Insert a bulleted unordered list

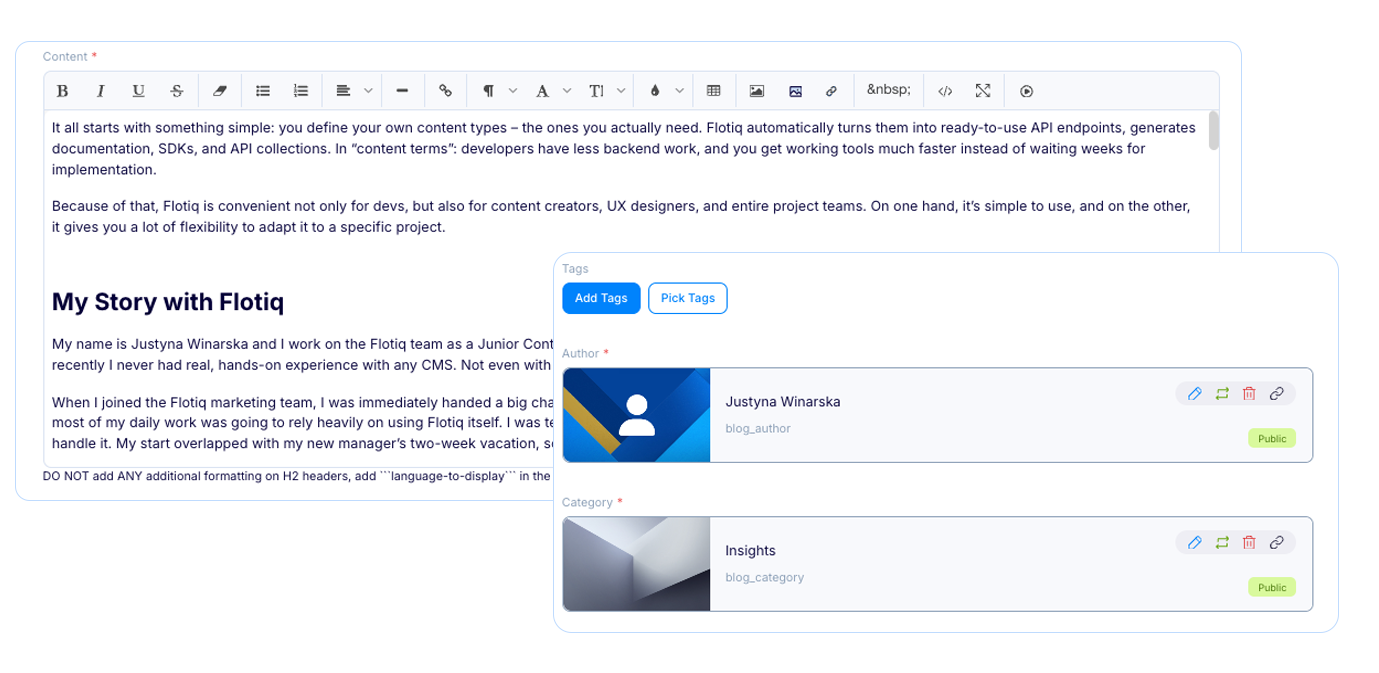(x=263, y=91)
